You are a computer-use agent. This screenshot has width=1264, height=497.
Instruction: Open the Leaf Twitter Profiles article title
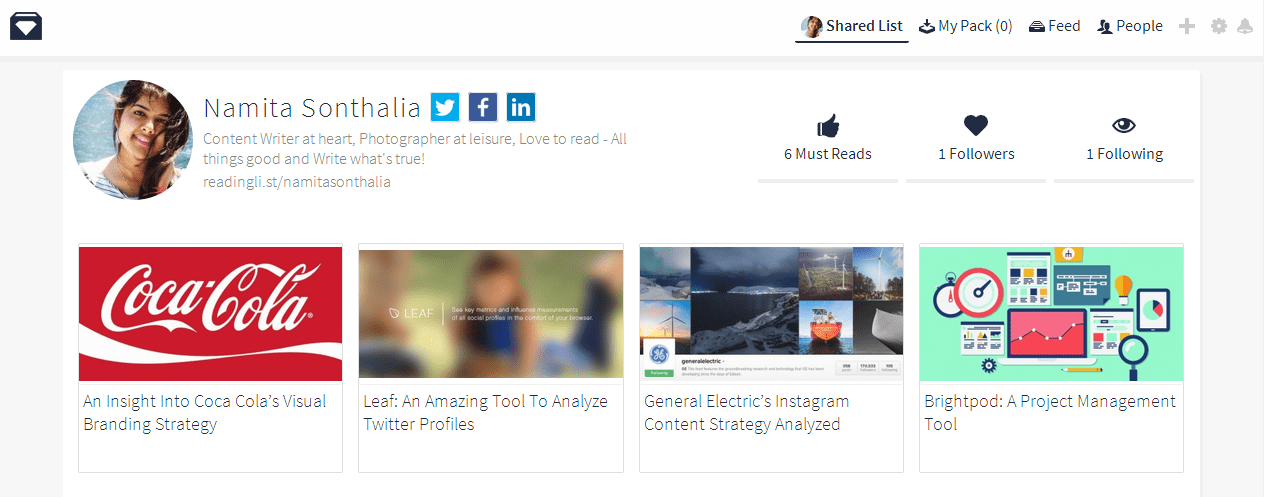point(486,412)
